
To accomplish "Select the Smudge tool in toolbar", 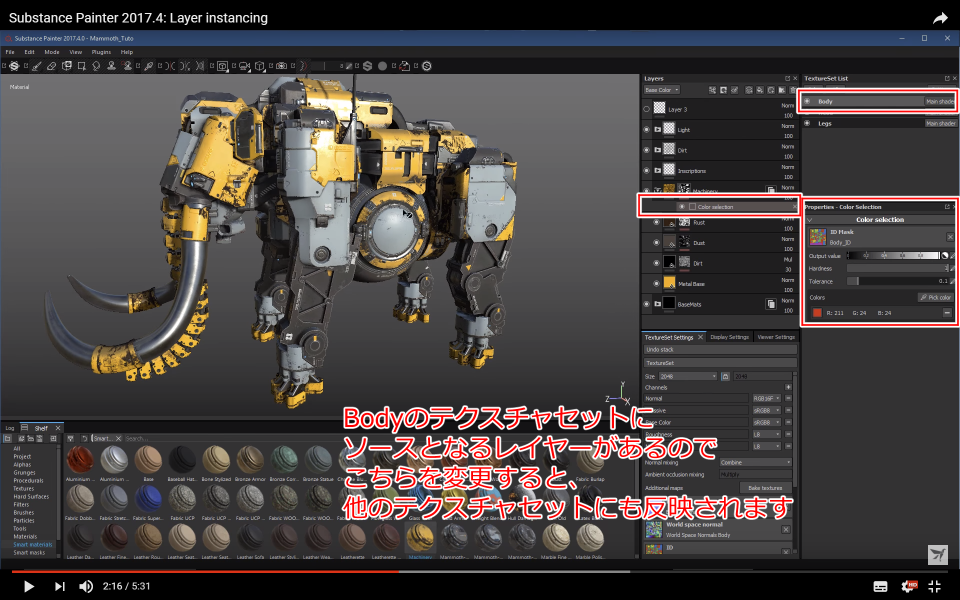I will click(96, 66).
